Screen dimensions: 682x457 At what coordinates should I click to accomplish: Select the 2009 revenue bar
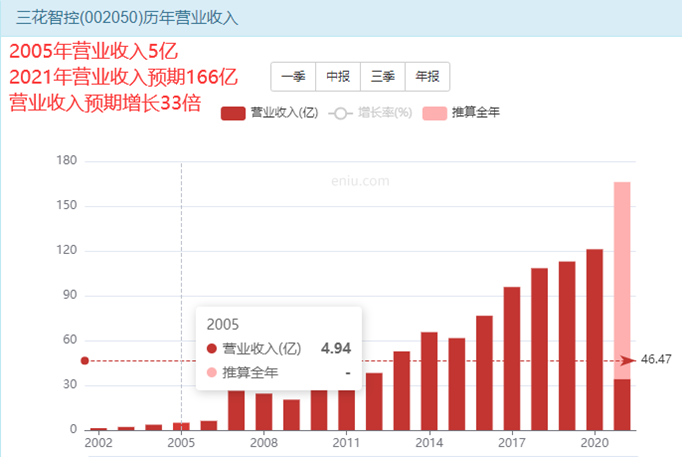[291, 415]
